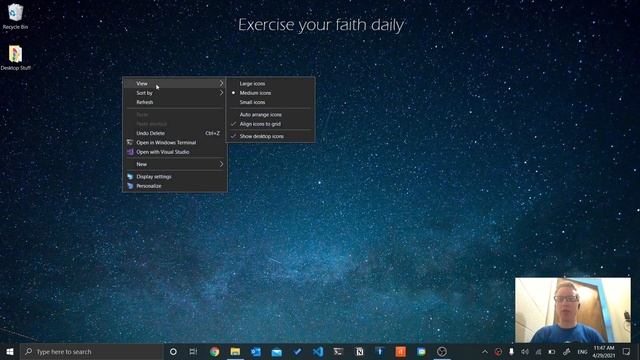This screenshot has width=640, height=360.
Task: Toggle Show desktop icons off
Action: point(271,136)
